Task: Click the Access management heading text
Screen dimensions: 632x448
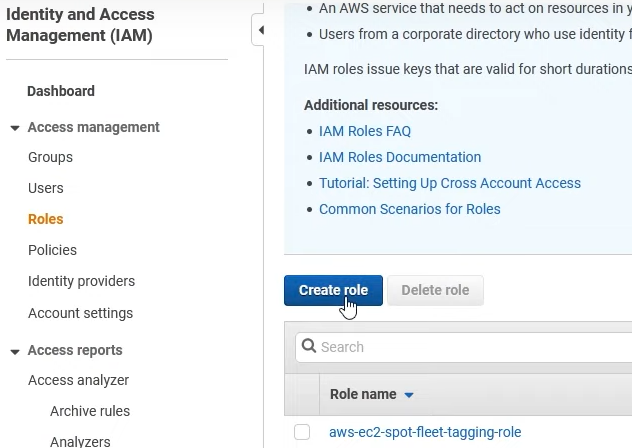Action: 94,127
